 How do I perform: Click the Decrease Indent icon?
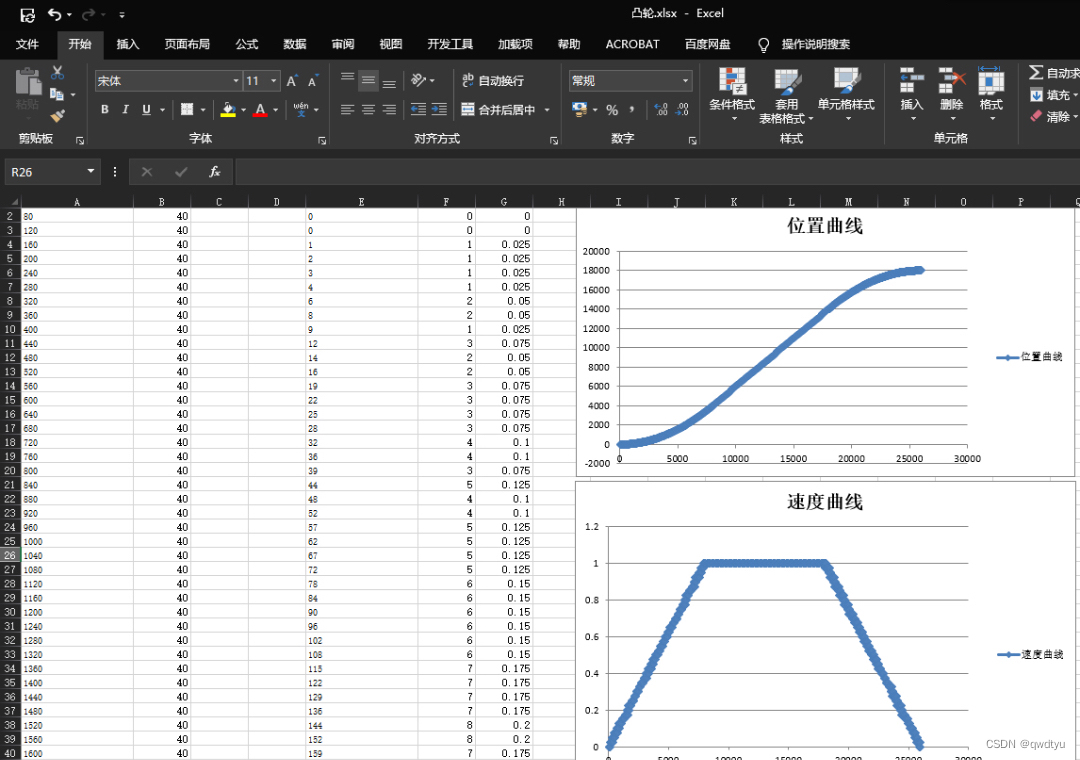pos(418,110)
